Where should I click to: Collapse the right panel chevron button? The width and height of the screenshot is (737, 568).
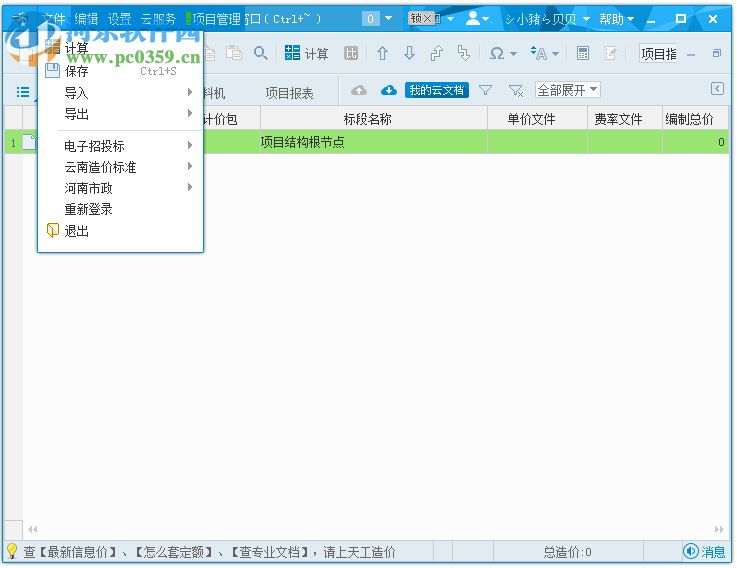pos(717,88)
